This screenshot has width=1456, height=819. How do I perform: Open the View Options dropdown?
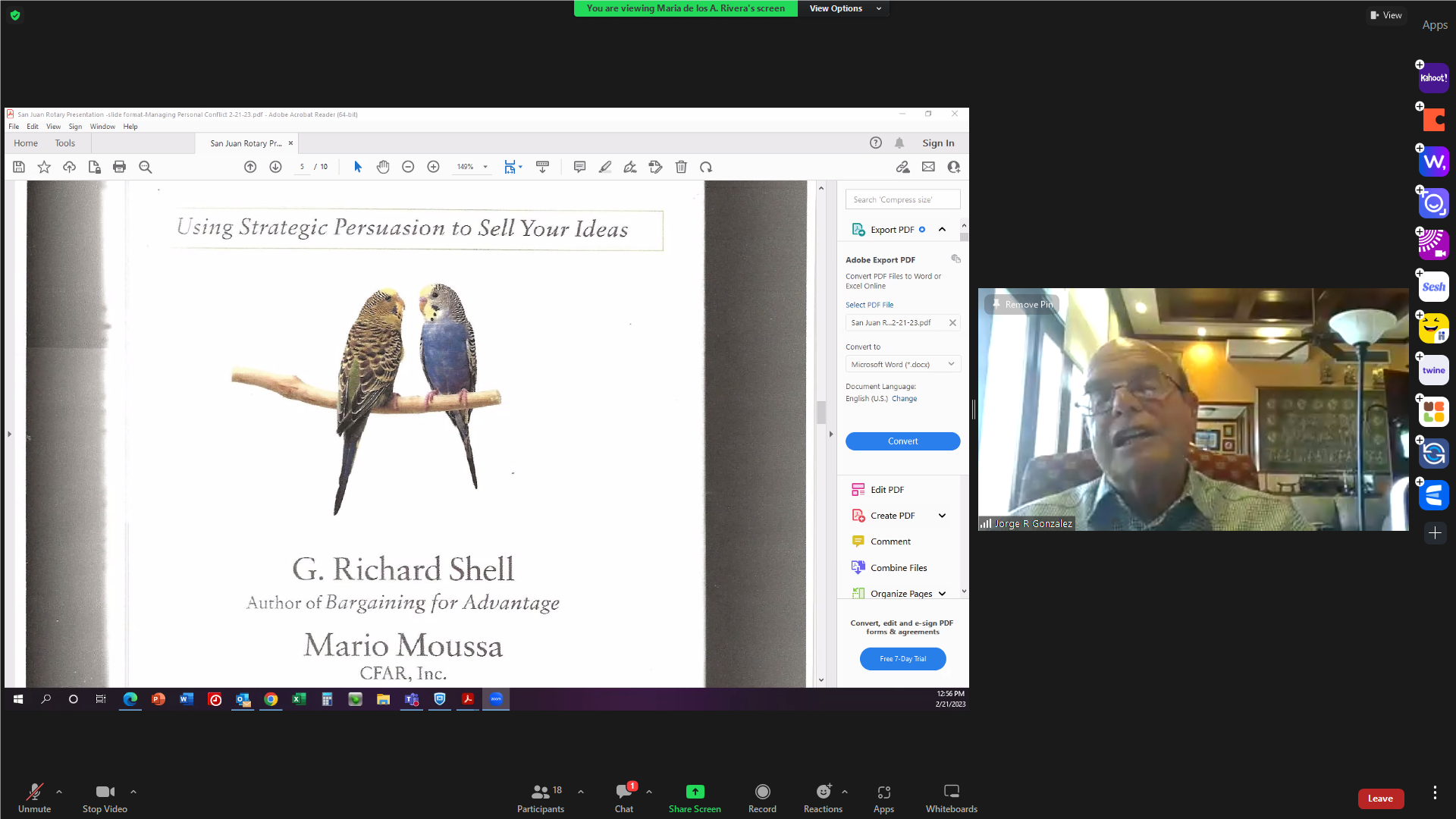(844, 8)
